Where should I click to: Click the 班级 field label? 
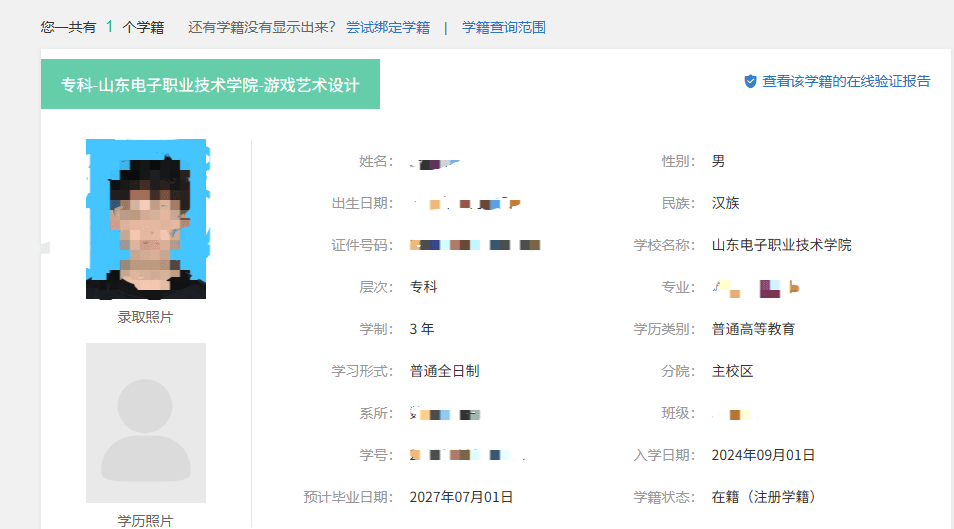(x=678, y=413)
